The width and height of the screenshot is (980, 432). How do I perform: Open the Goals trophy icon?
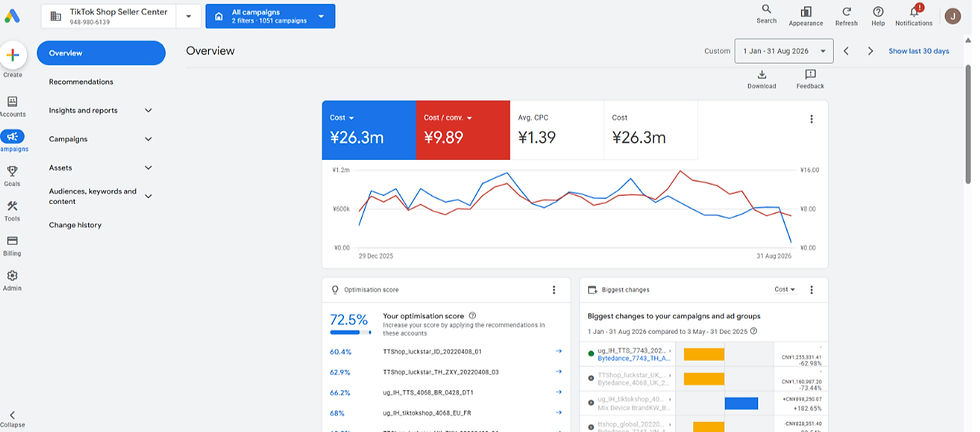tap(12, 171)
